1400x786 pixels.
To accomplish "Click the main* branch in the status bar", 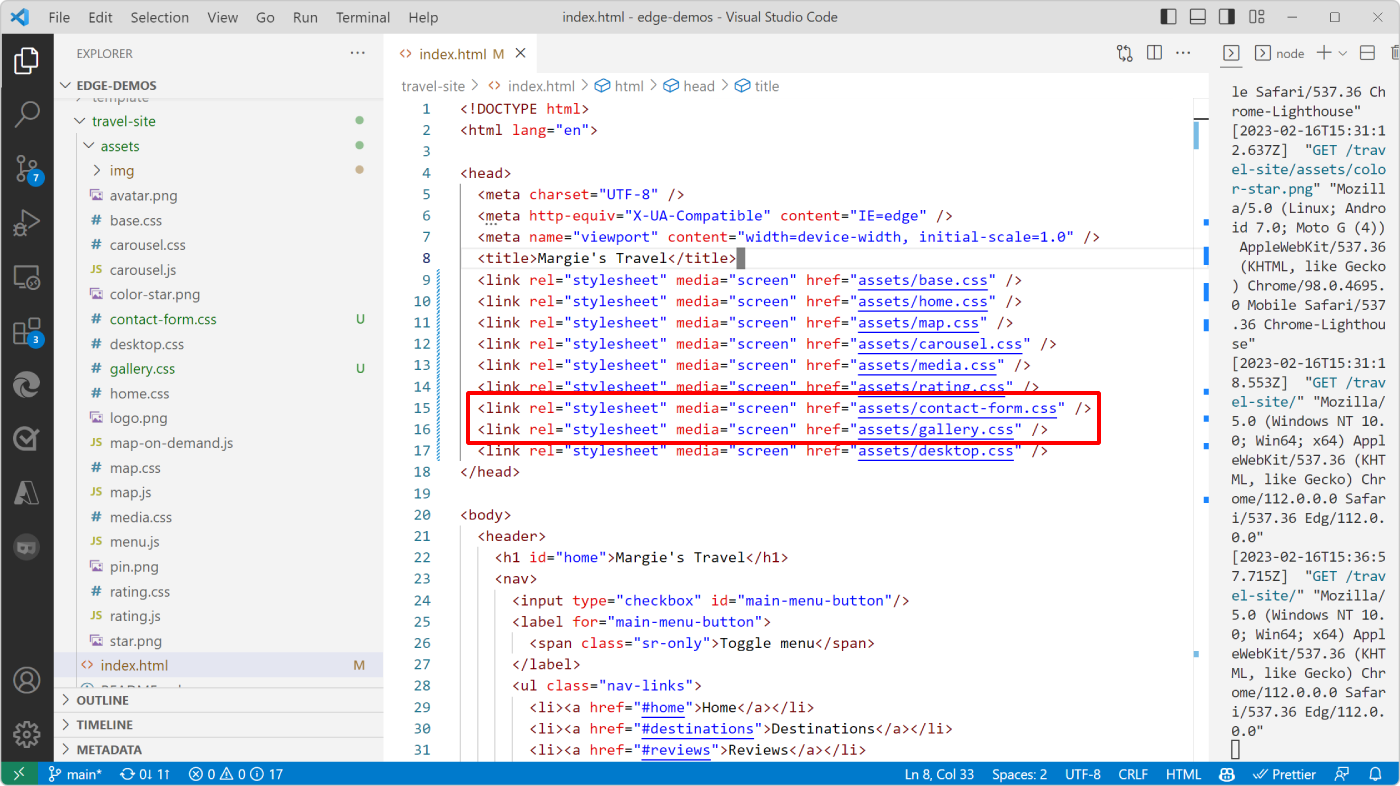I will click(x=75, y=773).
